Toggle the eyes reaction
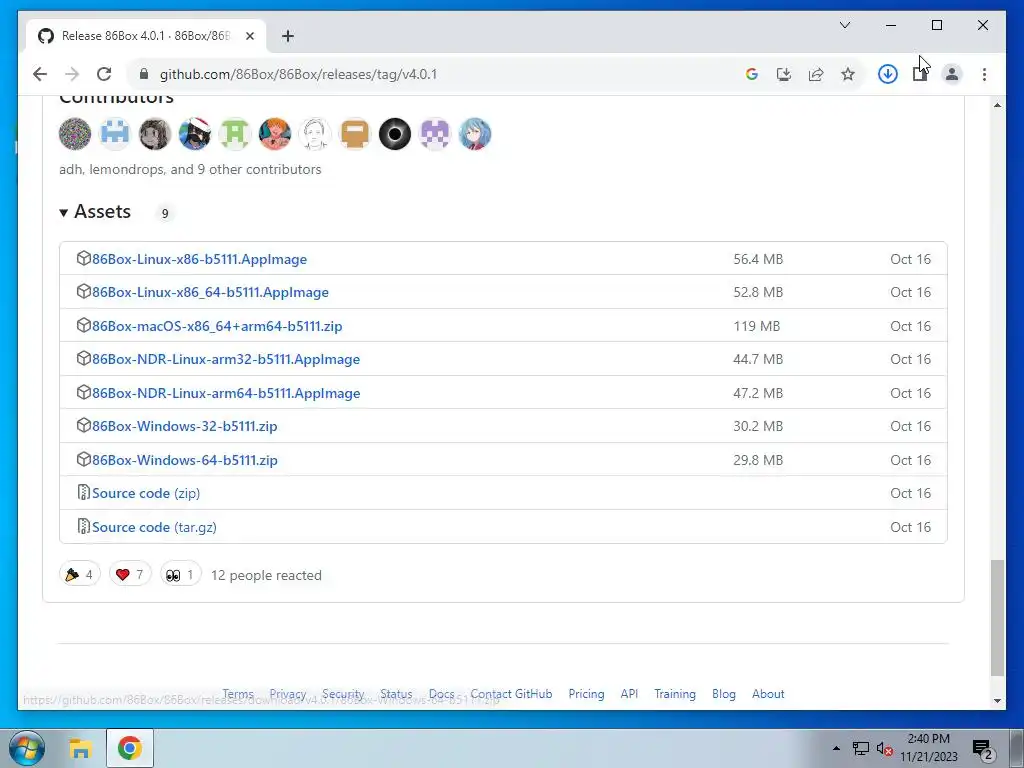Image resolution: width=1024 pixels, height=768 pixels. [x=180, y=575]
